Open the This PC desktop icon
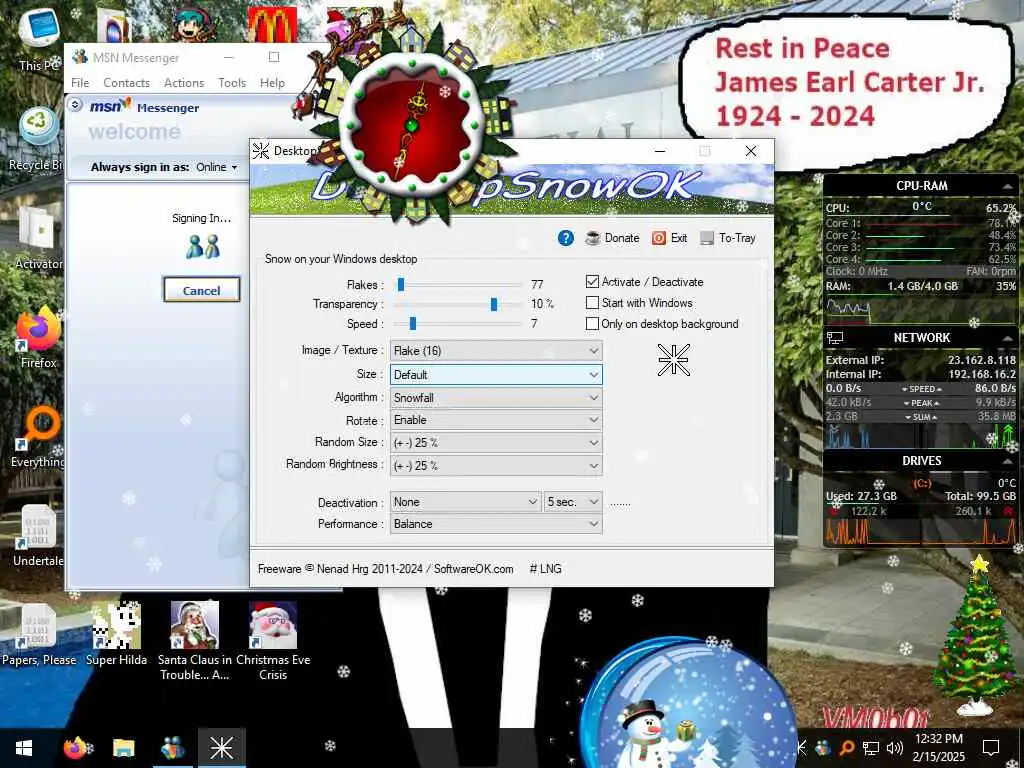The image size is (1024, 768). point(39,38)
